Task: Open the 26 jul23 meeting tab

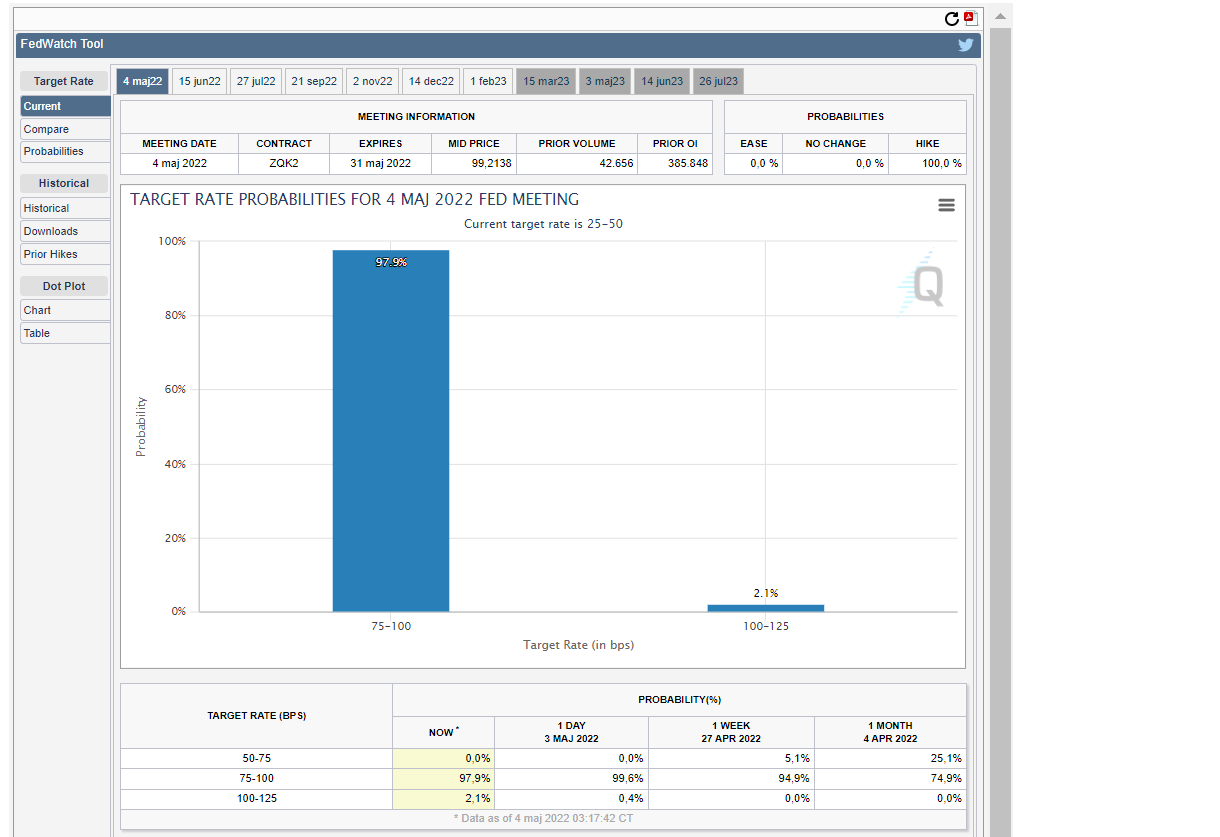Action: tap(718, 81)
